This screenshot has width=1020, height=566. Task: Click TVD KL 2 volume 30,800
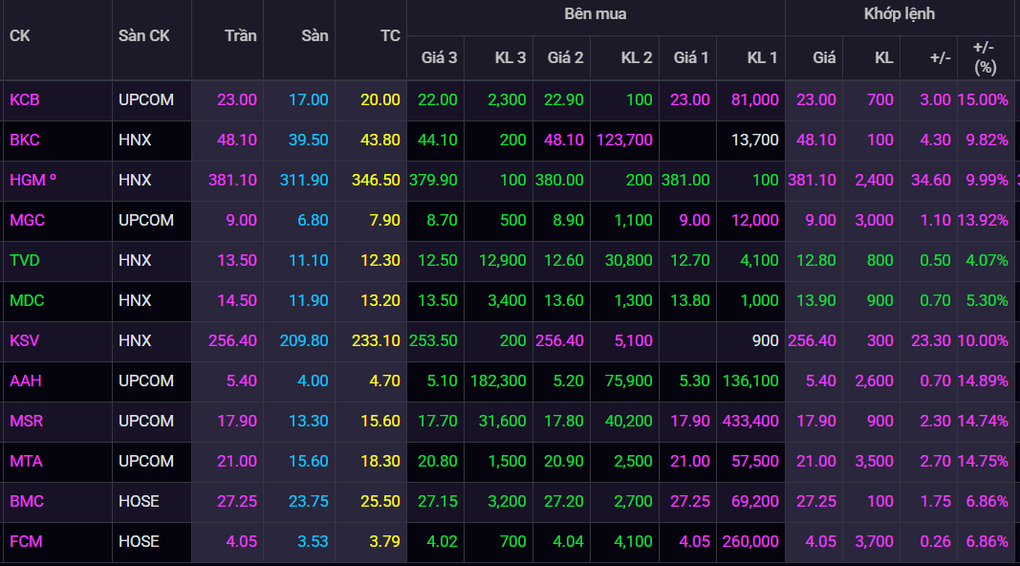pos(628,260)
